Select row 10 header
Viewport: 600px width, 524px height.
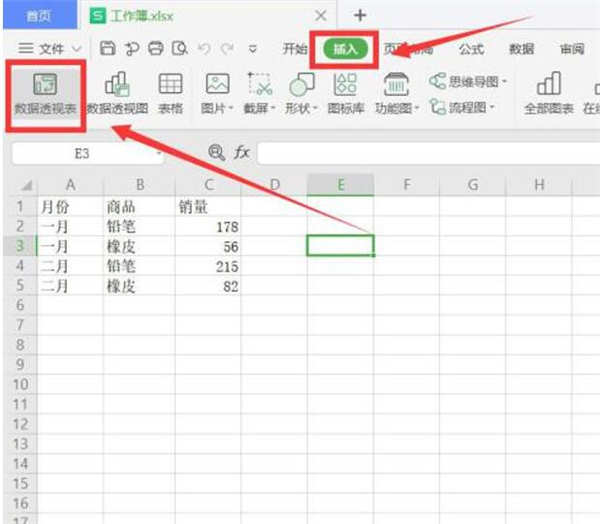point(20,384)
